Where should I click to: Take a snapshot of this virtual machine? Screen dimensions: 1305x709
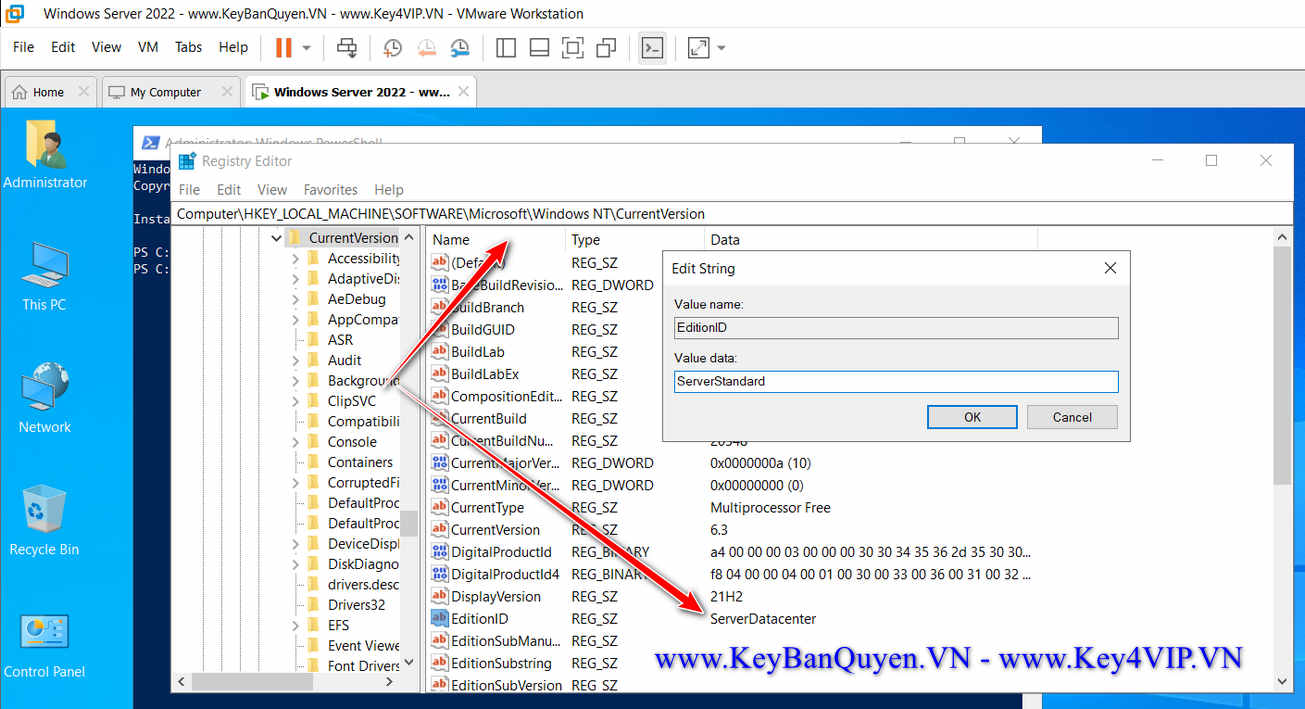point(393,47)
